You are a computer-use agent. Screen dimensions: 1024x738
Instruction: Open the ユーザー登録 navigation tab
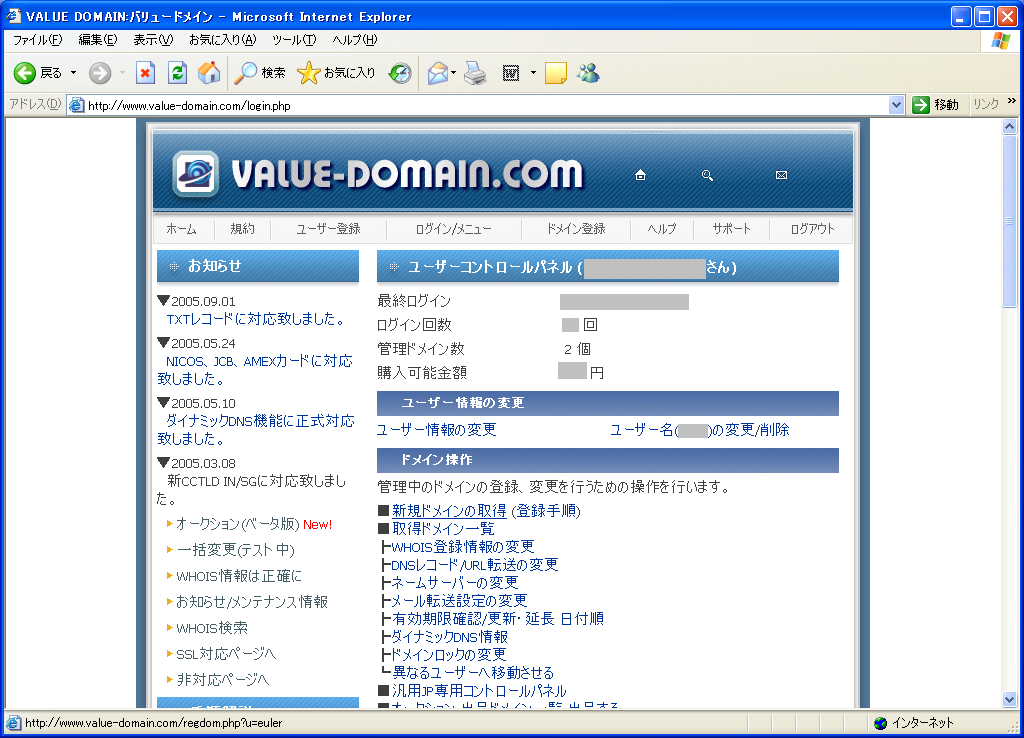pos(328,229)
